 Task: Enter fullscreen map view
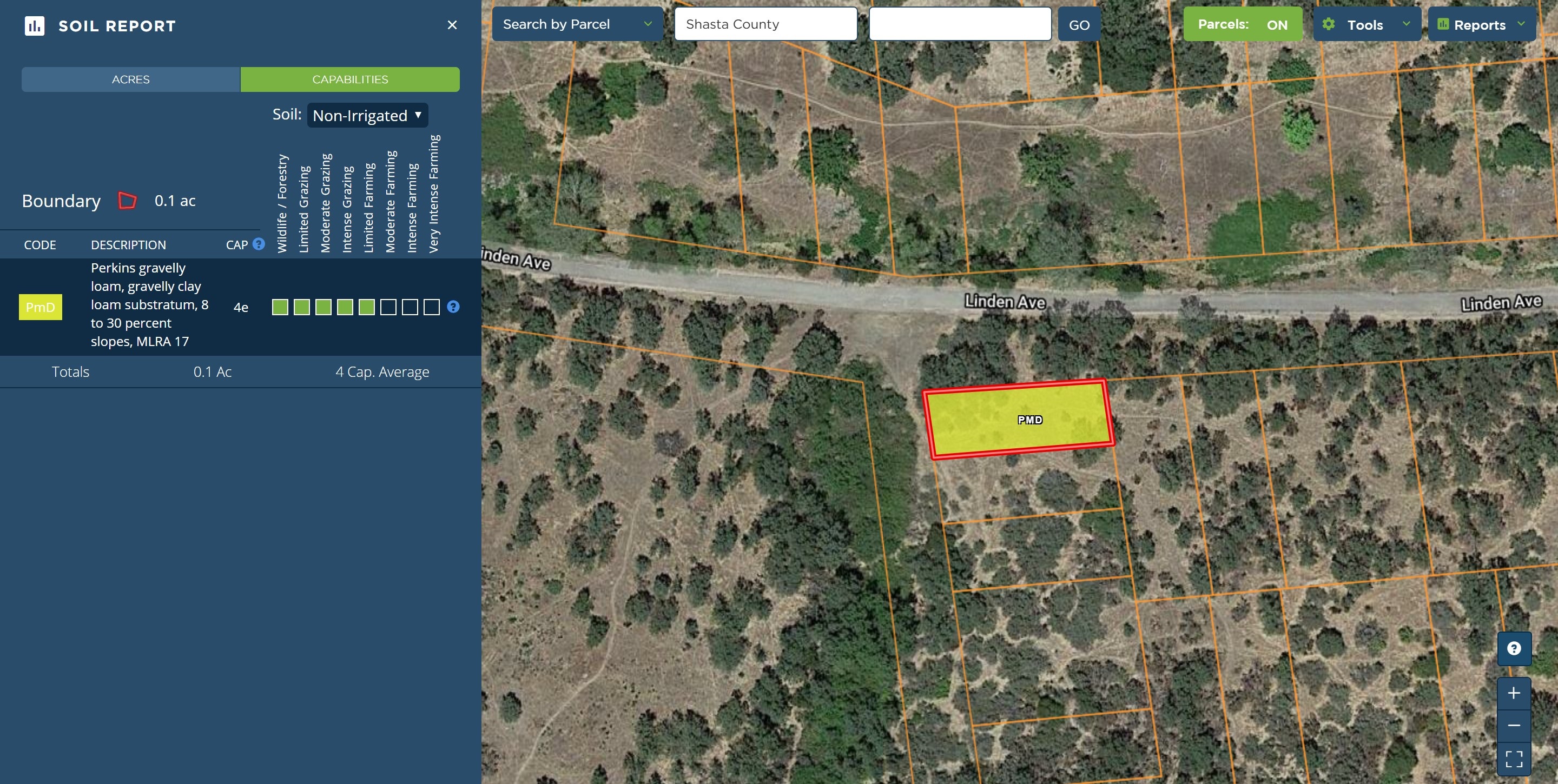click(1514, 759)
